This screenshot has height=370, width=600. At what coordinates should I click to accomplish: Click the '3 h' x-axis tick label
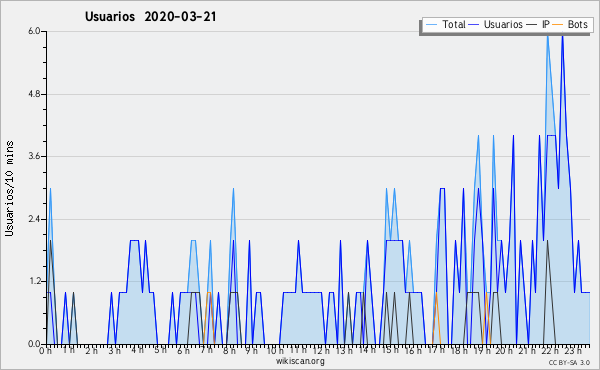(114, 350)
